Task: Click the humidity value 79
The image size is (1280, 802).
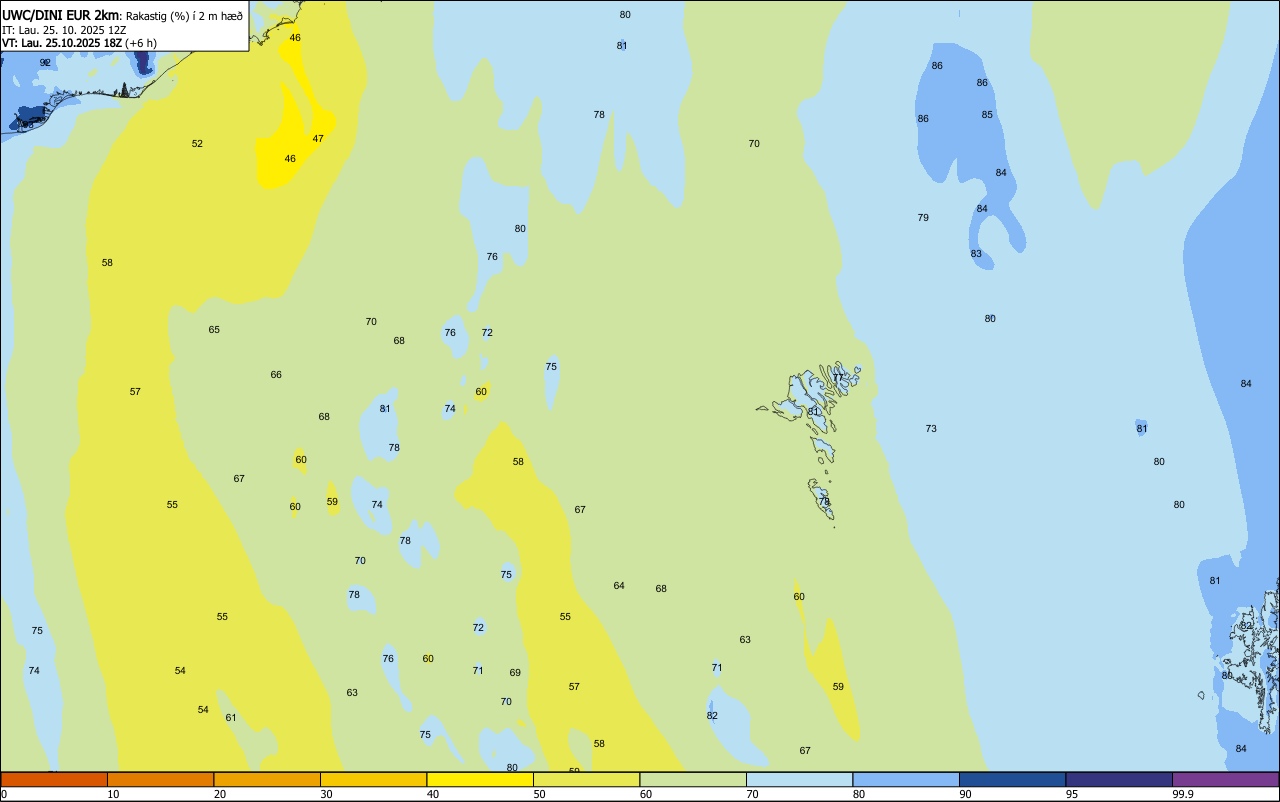Action: pyautogui.click(x=923, y=218)
